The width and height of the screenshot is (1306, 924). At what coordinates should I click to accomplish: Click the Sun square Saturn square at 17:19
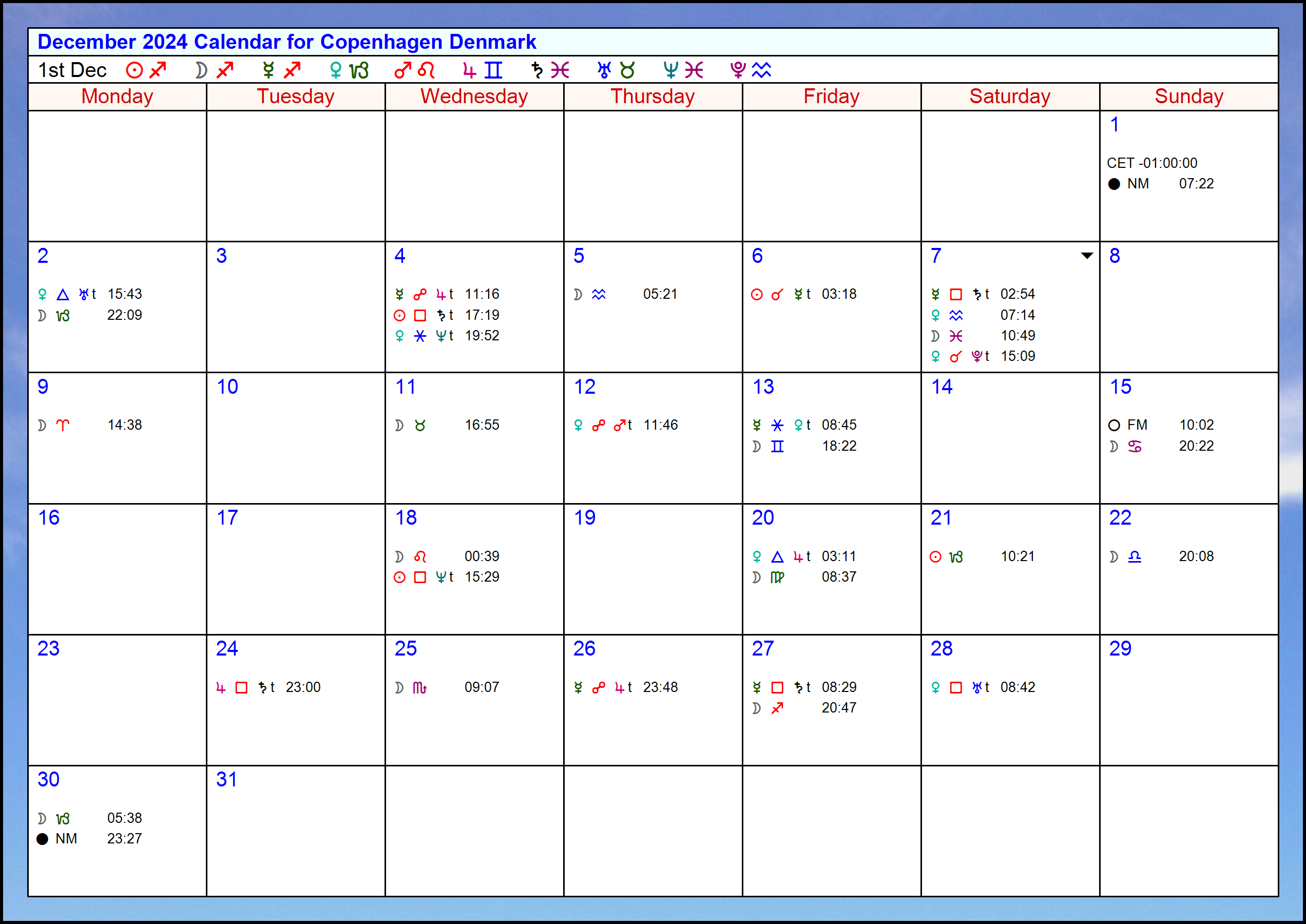[420, 316]
